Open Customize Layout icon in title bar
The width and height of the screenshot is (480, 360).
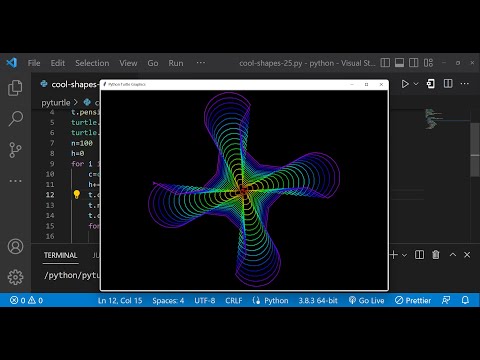click(428, 63)
